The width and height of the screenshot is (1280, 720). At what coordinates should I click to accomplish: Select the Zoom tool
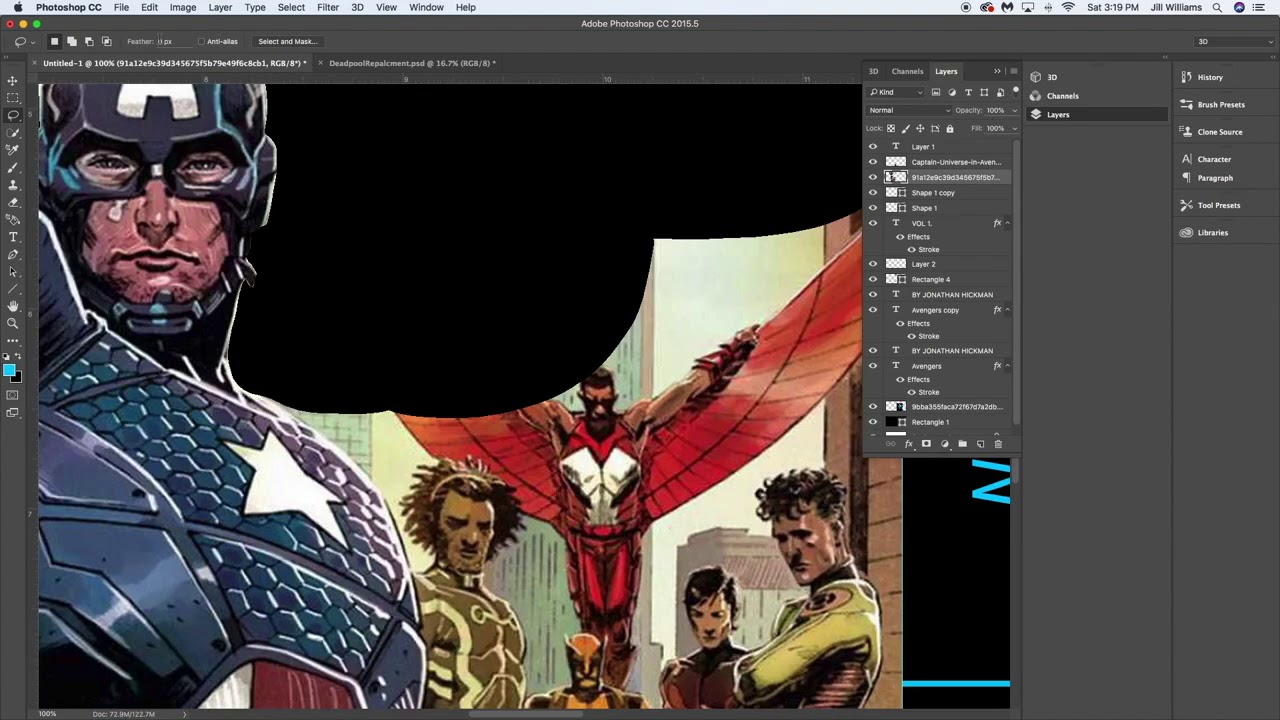(x=13, y=323)
